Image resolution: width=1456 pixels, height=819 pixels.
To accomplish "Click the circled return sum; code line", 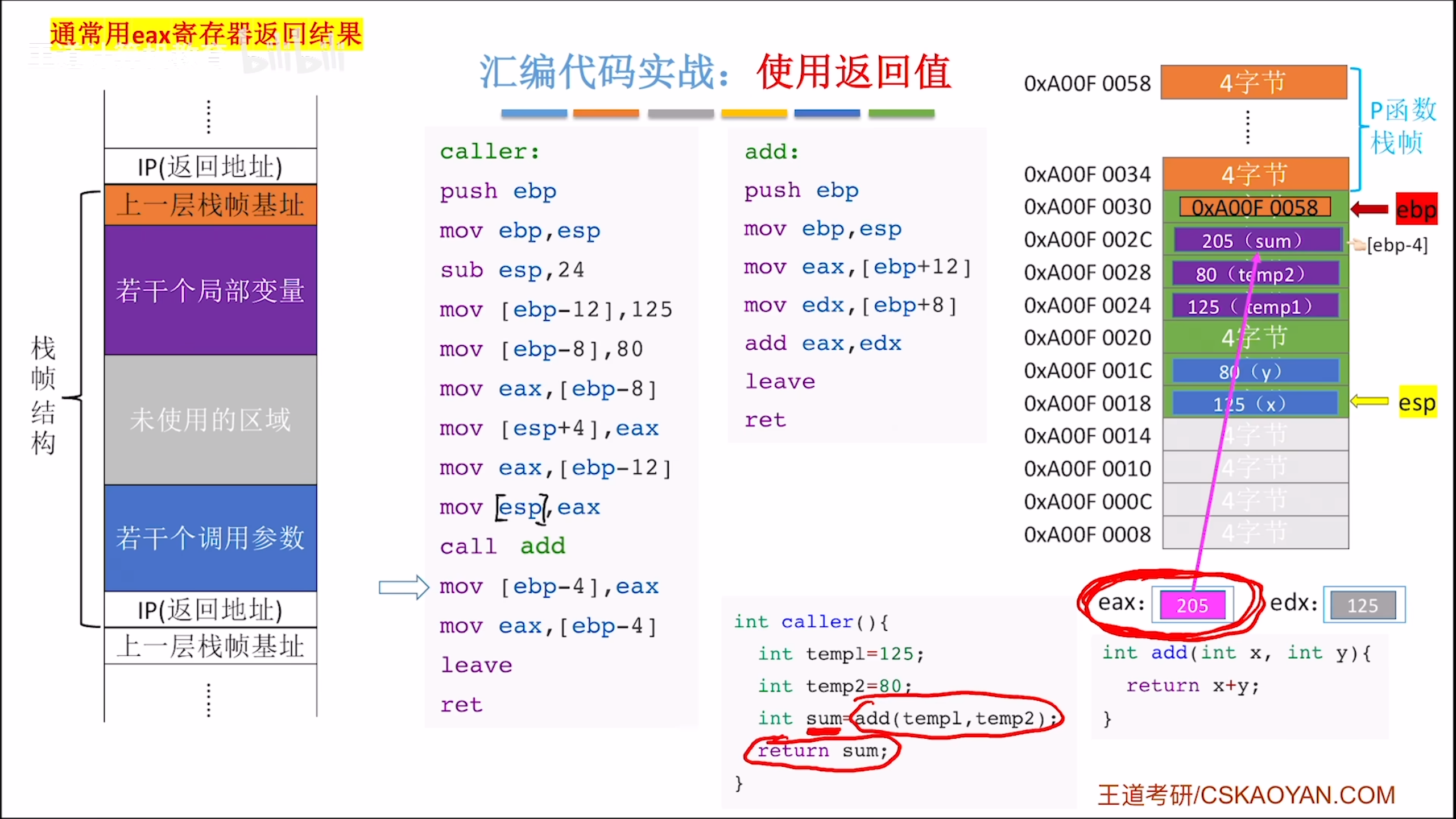I will point(822,751).
